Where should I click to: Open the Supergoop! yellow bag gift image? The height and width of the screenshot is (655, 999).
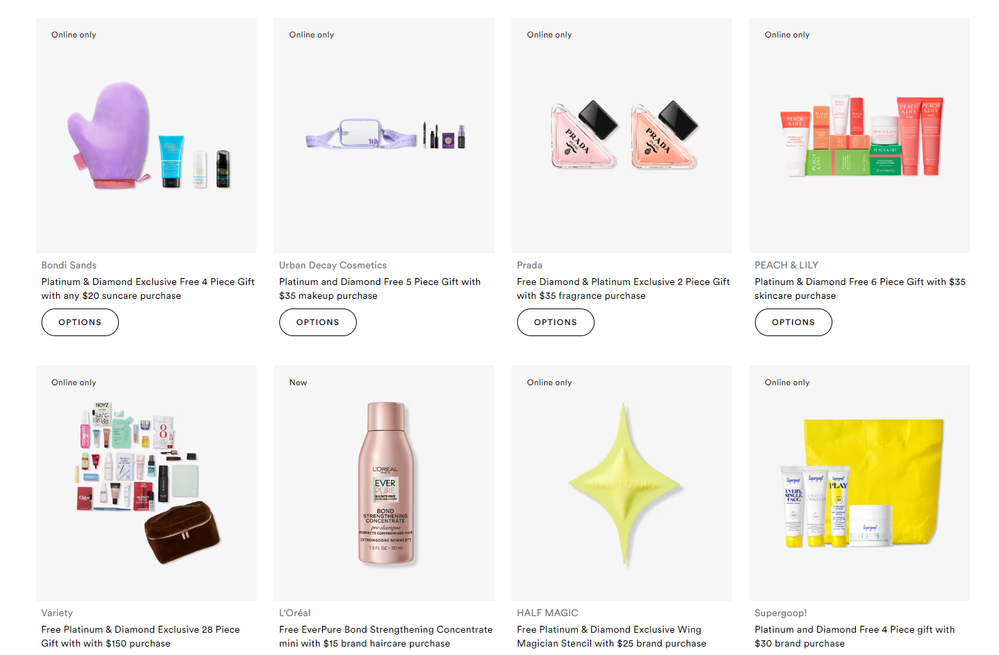[x=859, y=482]
